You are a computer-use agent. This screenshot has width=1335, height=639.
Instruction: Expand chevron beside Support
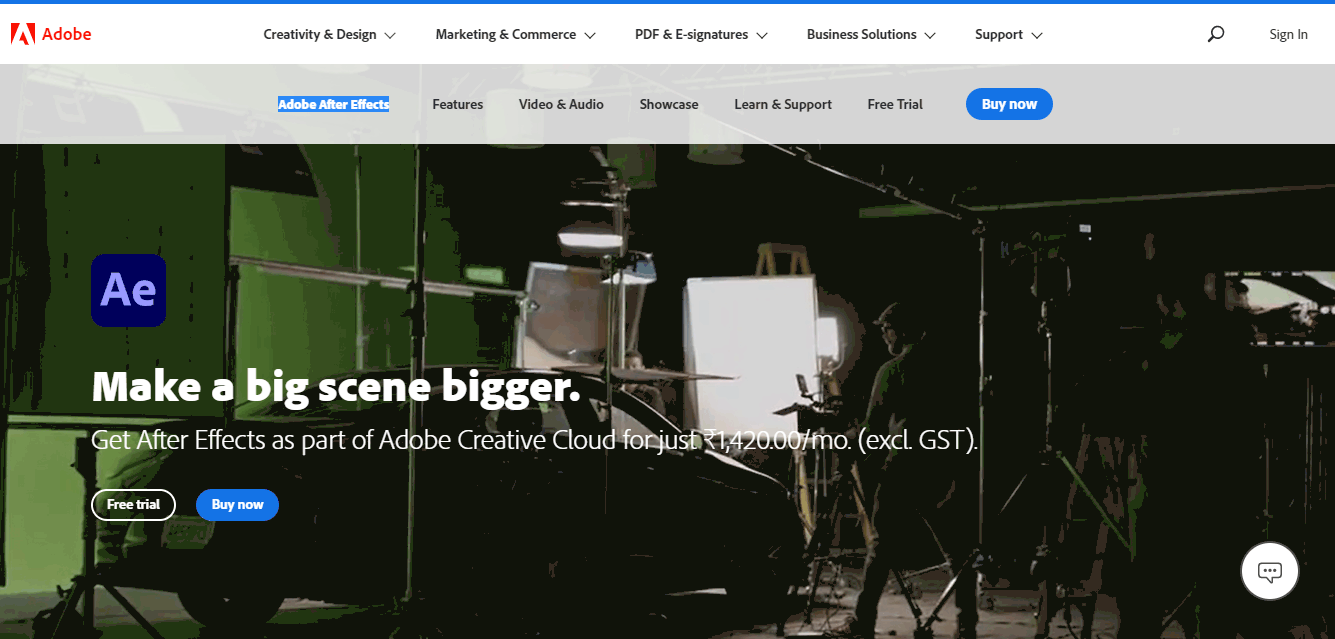1037,35
